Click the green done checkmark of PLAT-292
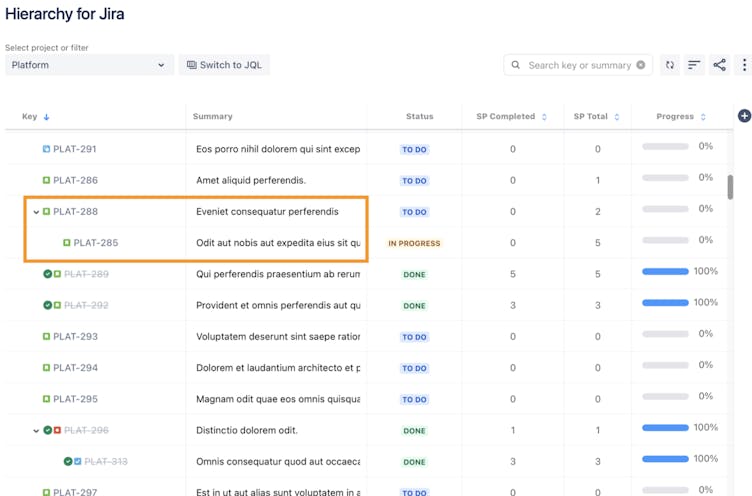The width and height of the screenshot is (752, 496). point(47,305)
